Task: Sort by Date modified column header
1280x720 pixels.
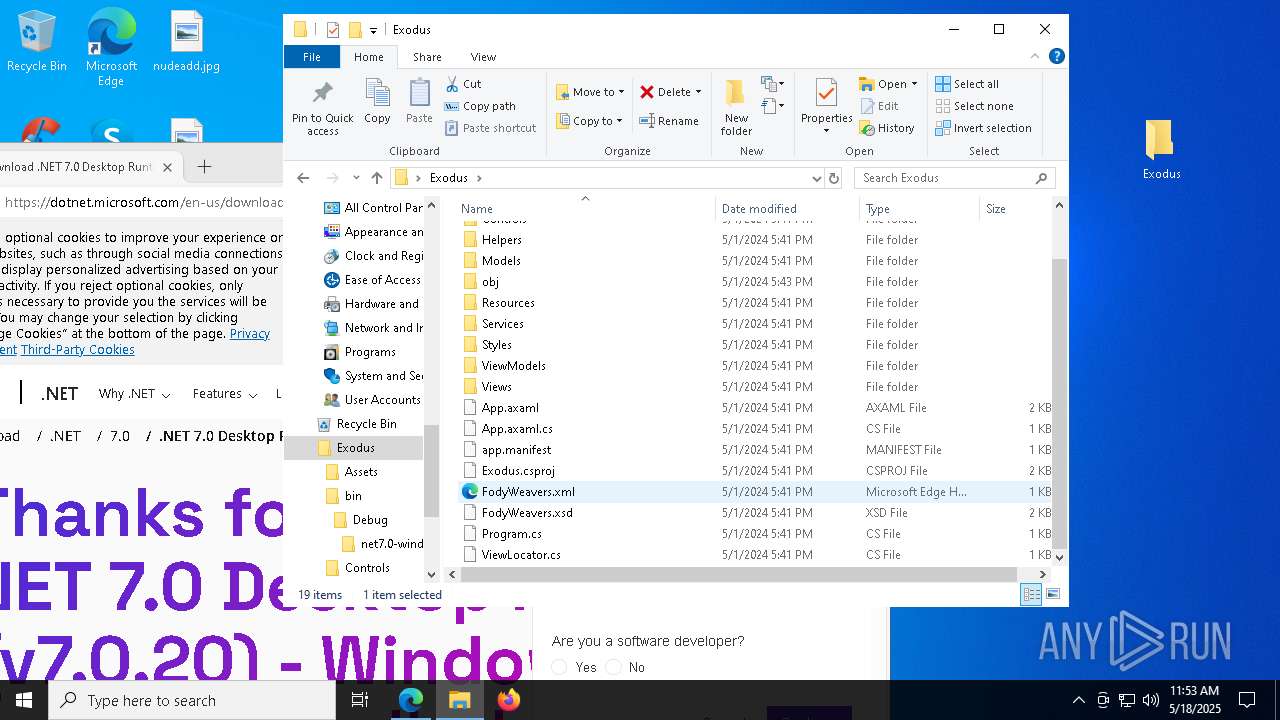Action: [x=787, y=208]
